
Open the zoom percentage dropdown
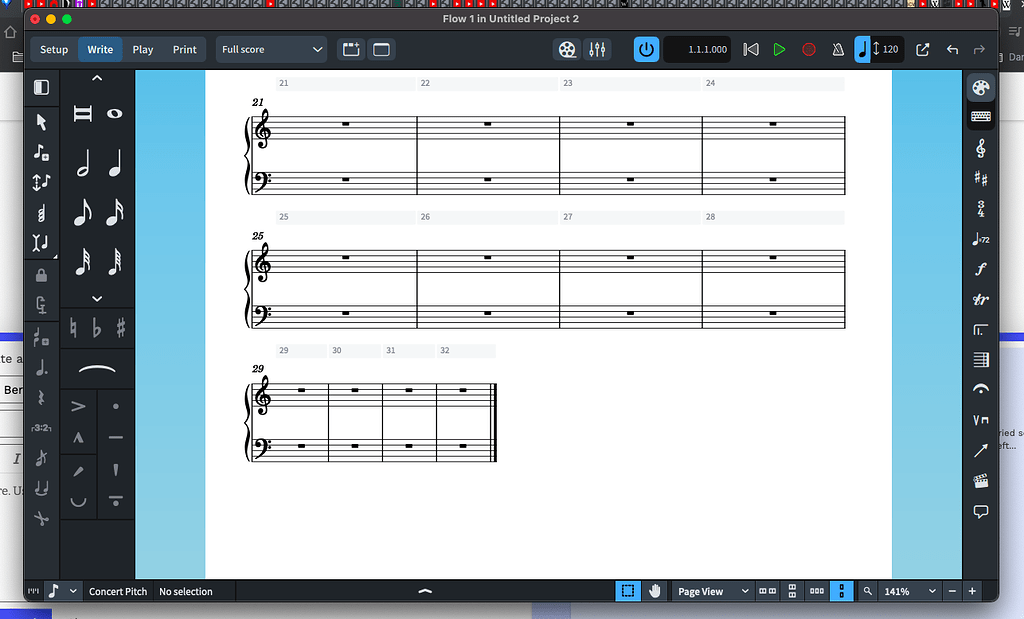tap(903, 591)
